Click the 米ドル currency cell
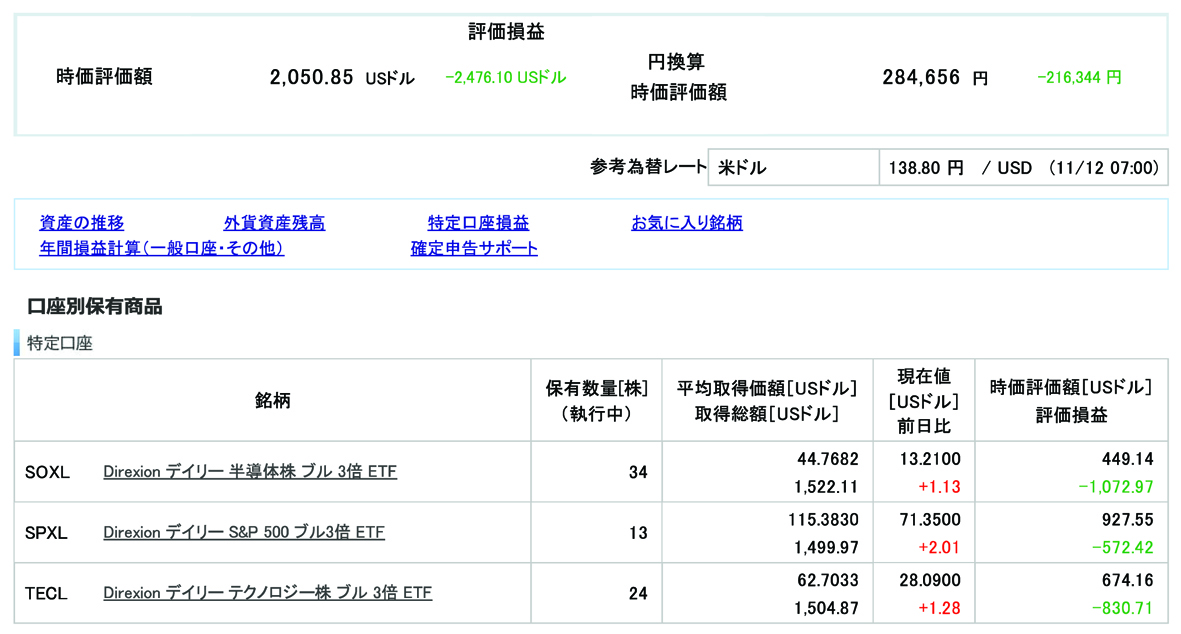Screen dimensions: 1181x634 [794, 167]
